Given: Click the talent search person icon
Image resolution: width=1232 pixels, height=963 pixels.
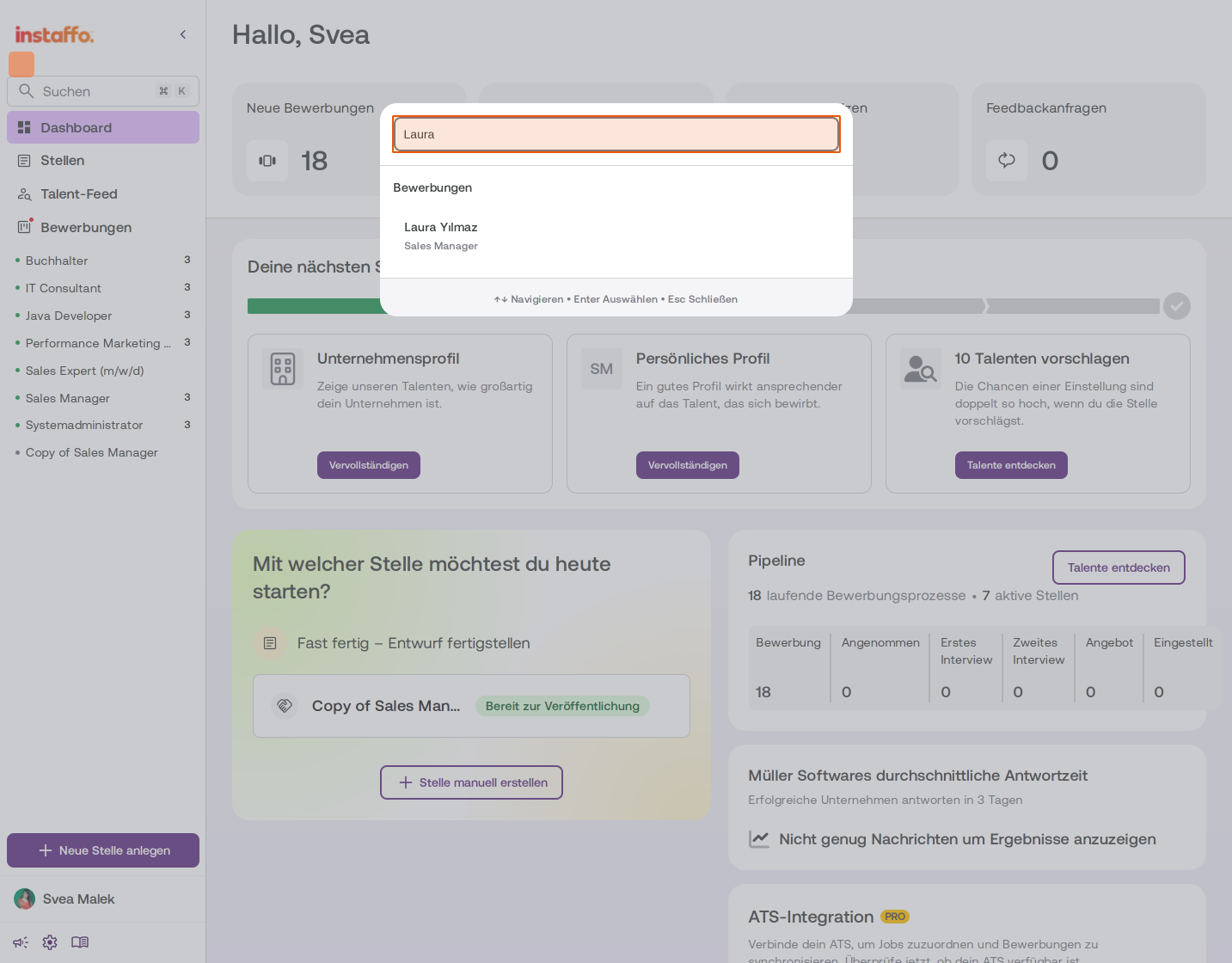Looking at the screenshot, I should tap(921, 369).
